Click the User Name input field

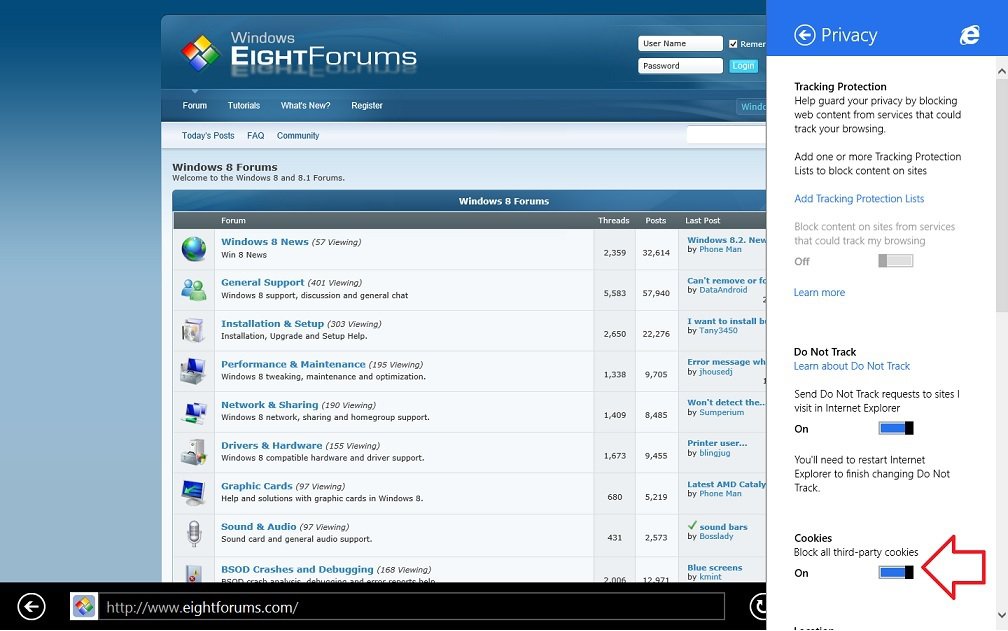click(681, 44)
